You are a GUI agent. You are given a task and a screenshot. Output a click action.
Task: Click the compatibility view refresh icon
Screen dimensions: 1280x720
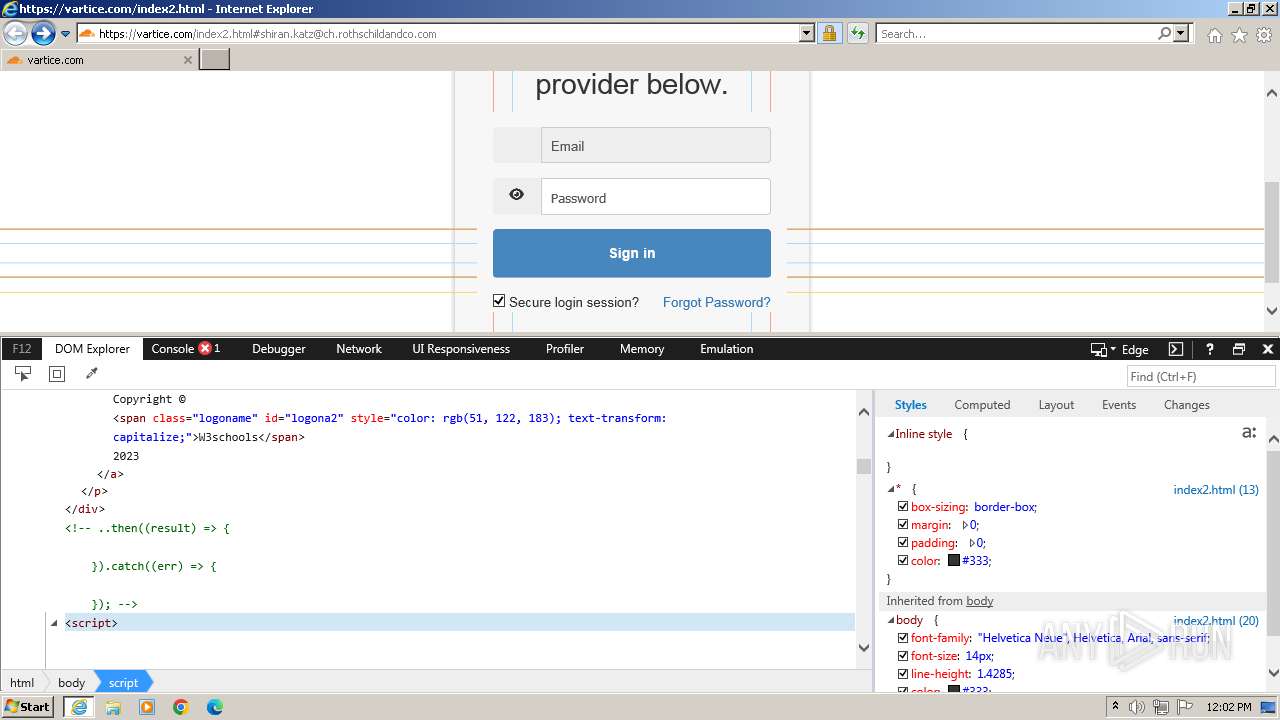point(857,33)
